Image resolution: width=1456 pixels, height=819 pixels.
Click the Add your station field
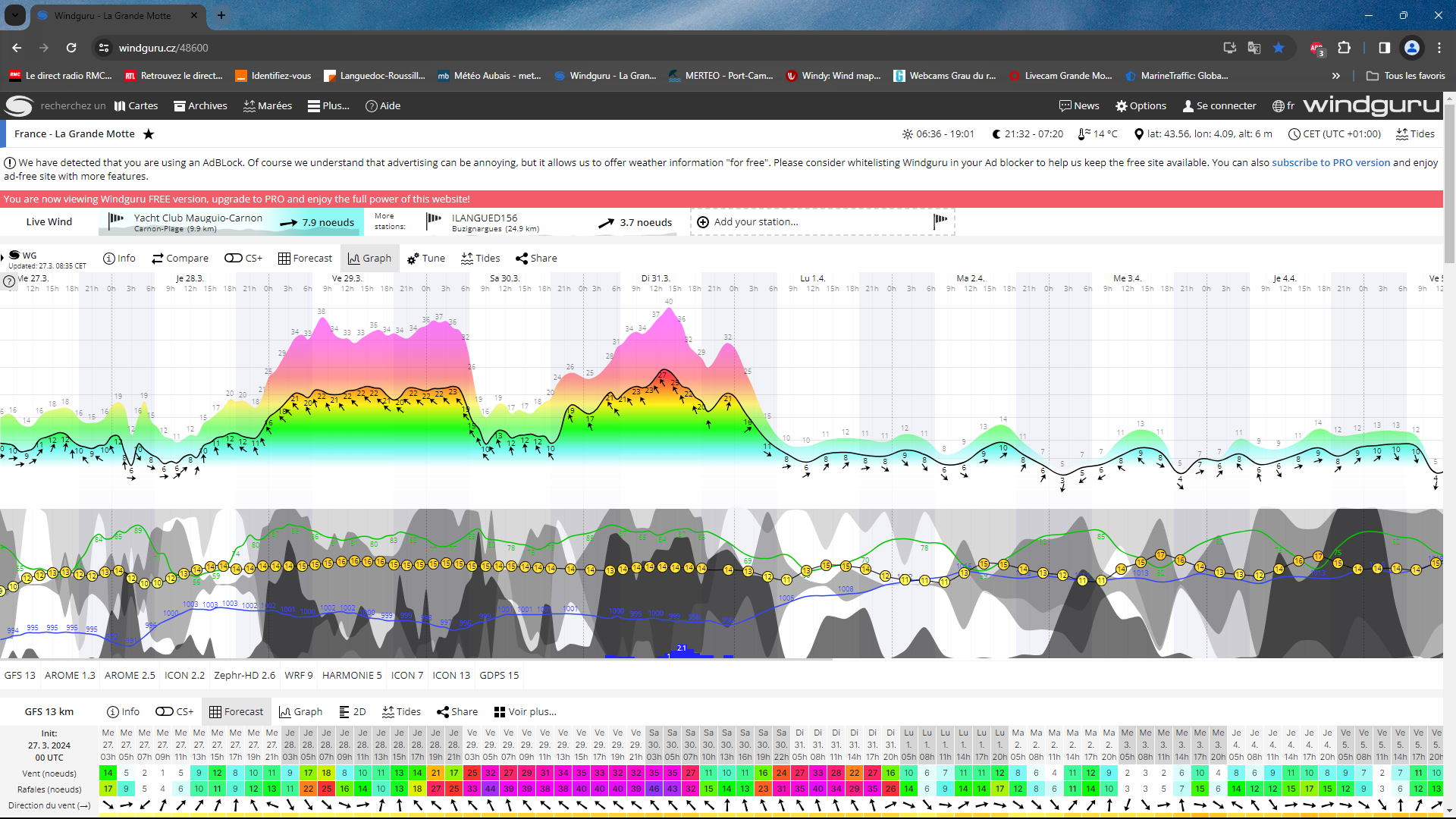pyautogui.click(x=755, y=222)
